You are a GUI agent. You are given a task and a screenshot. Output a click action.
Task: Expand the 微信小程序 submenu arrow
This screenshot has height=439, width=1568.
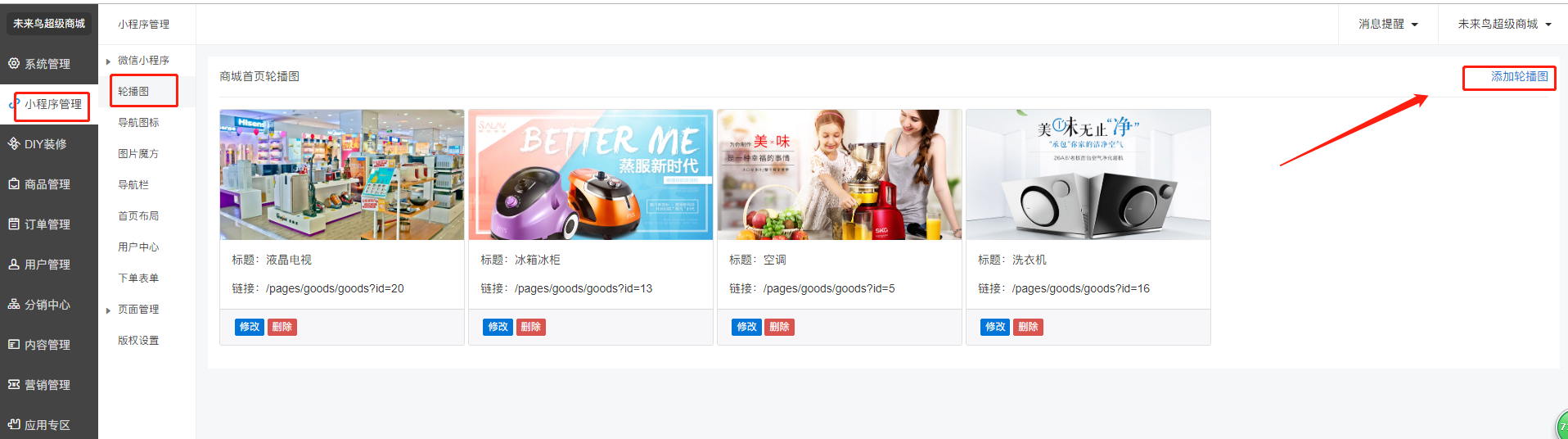coord(108,61)
